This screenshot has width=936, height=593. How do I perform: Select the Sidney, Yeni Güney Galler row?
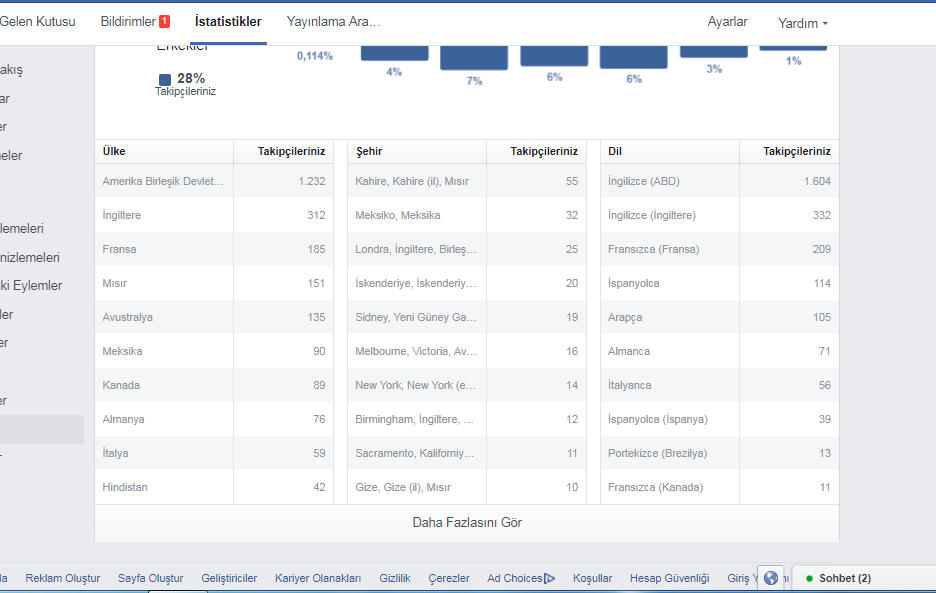coord(467,317)
